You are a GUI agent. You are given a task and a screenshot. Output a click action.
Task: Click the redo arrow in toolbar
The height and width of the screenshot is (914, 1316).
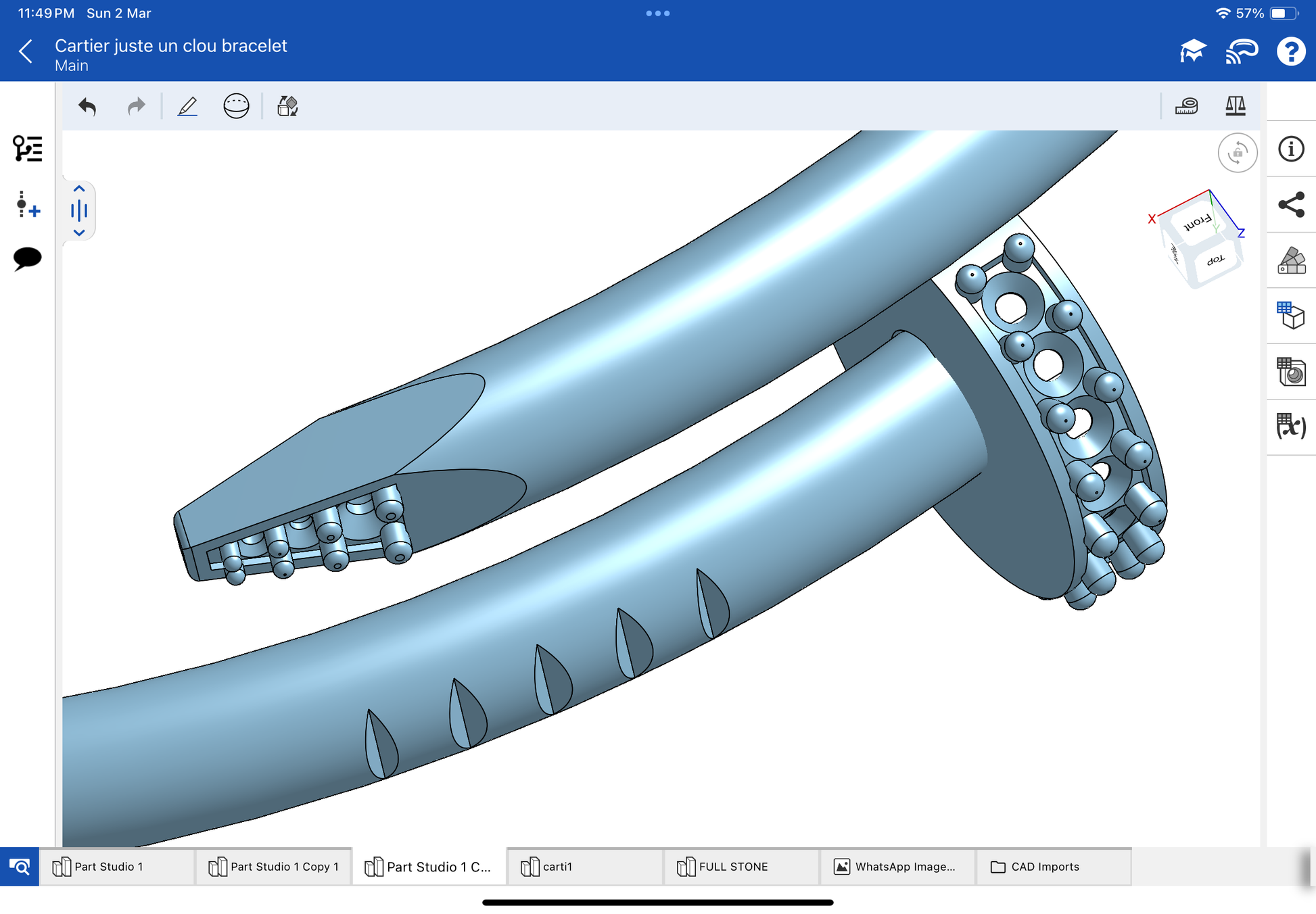136,106
